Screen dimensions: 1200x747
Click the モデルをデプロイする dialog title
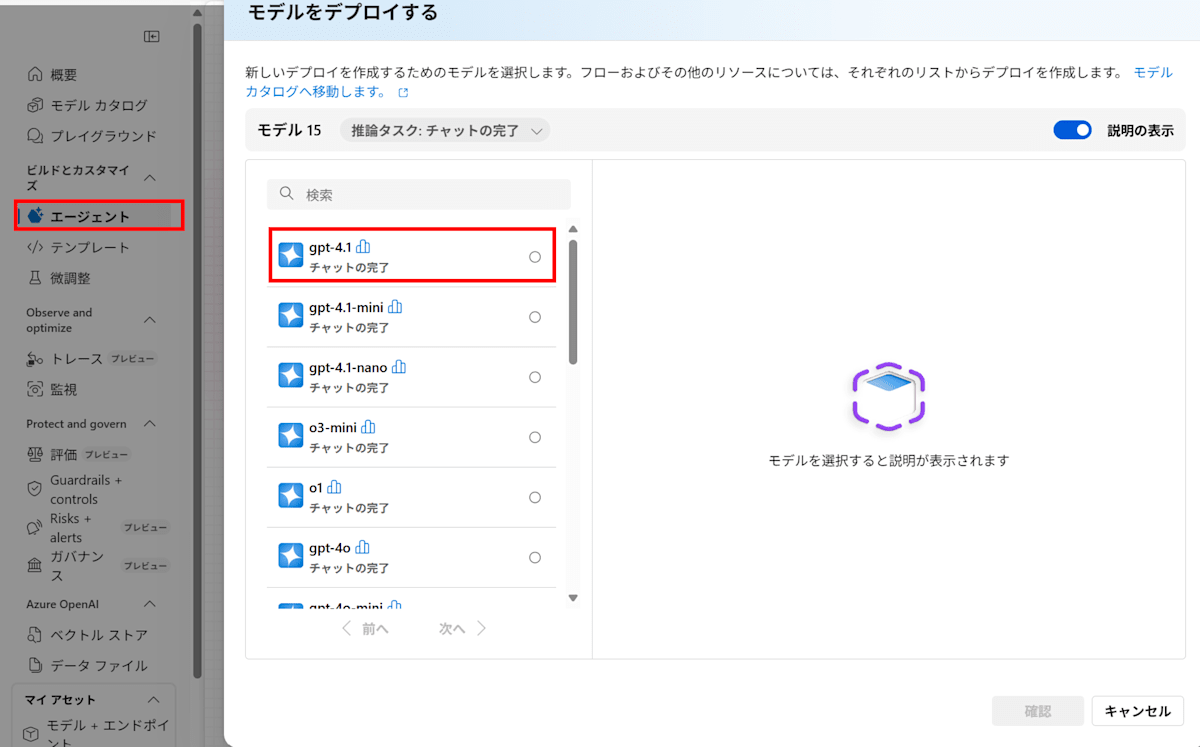[x=343, y=13]
